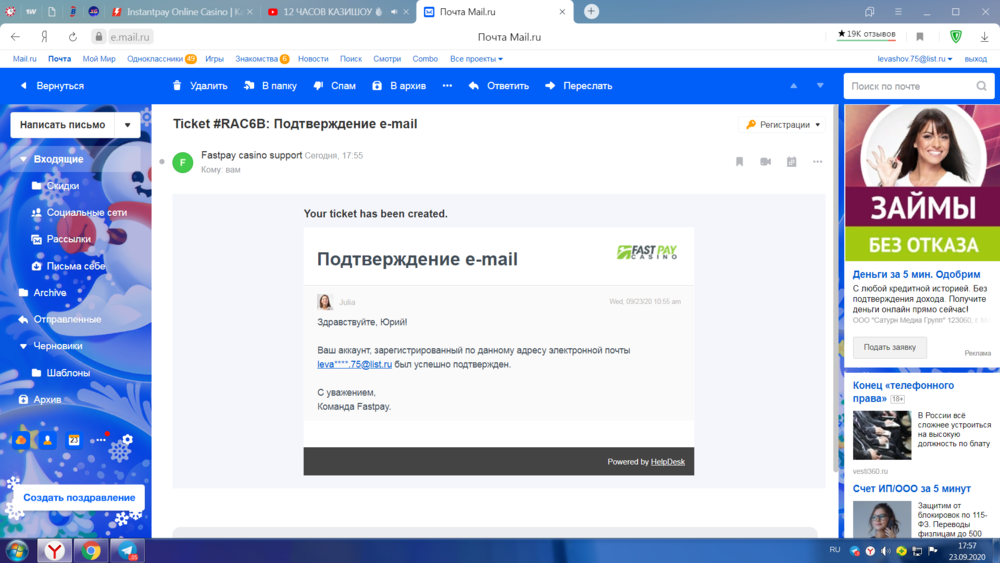
Task: Click Создать поздравление button
Action: pyautogui.click(x=79, y=497)
